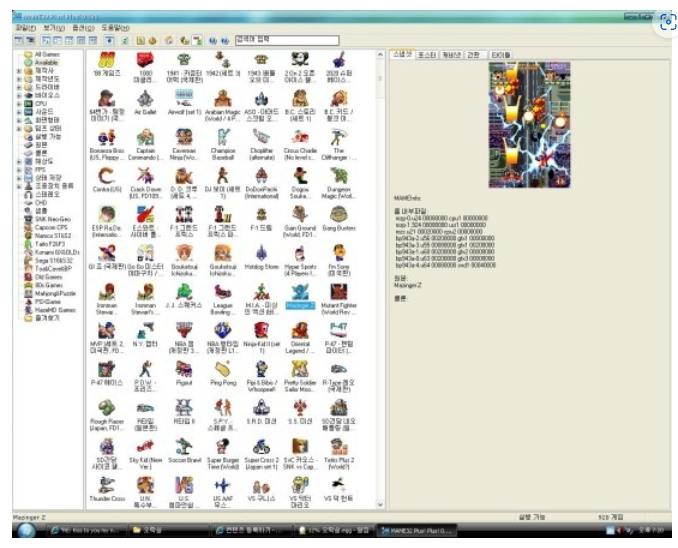Image resolution: width=678 pixels, height=548 pixels.
Task: Expand the 드라이버 folder node
Action: [19, 87]
